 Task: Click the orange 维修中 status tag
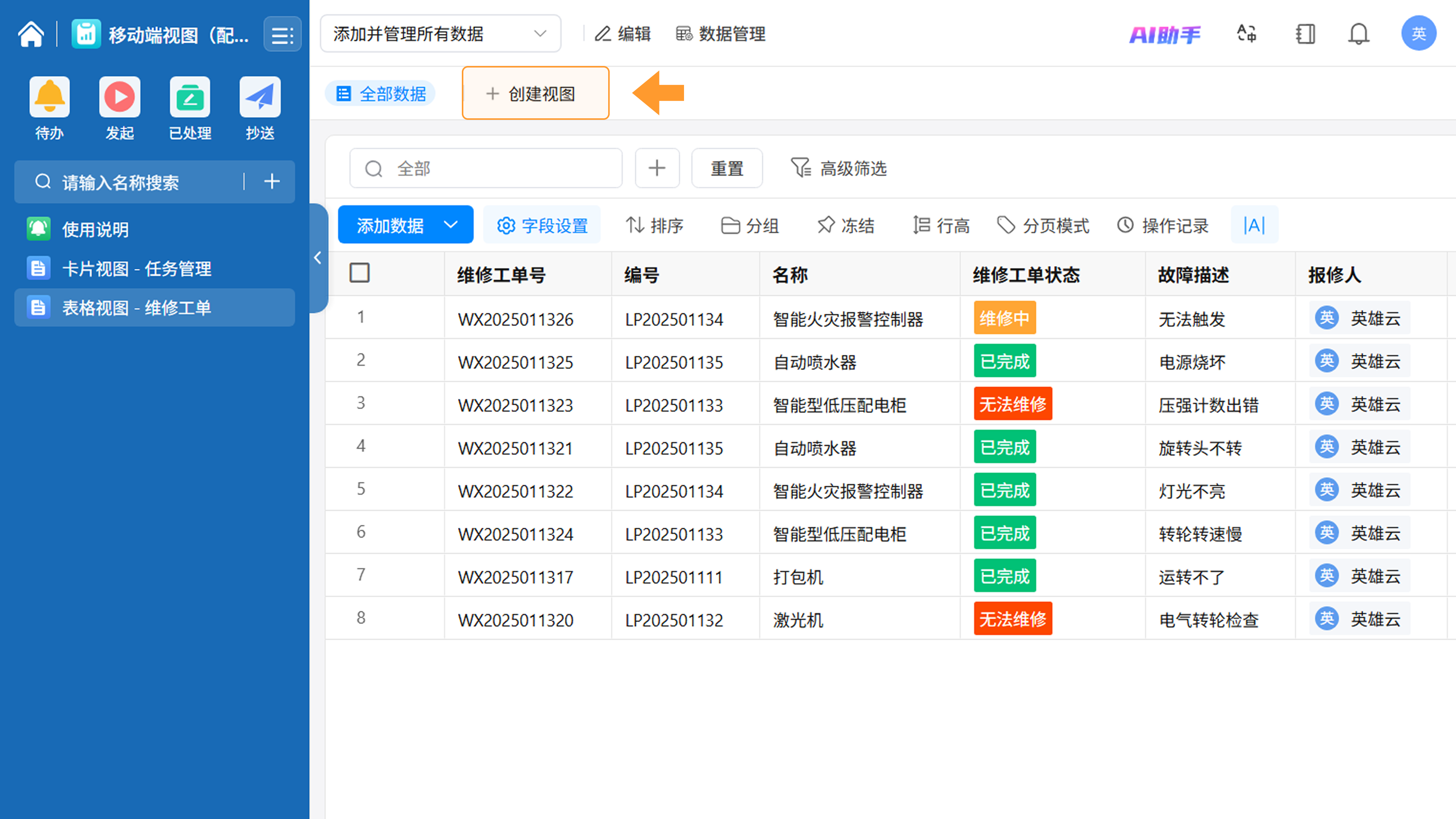point(1004,318)
